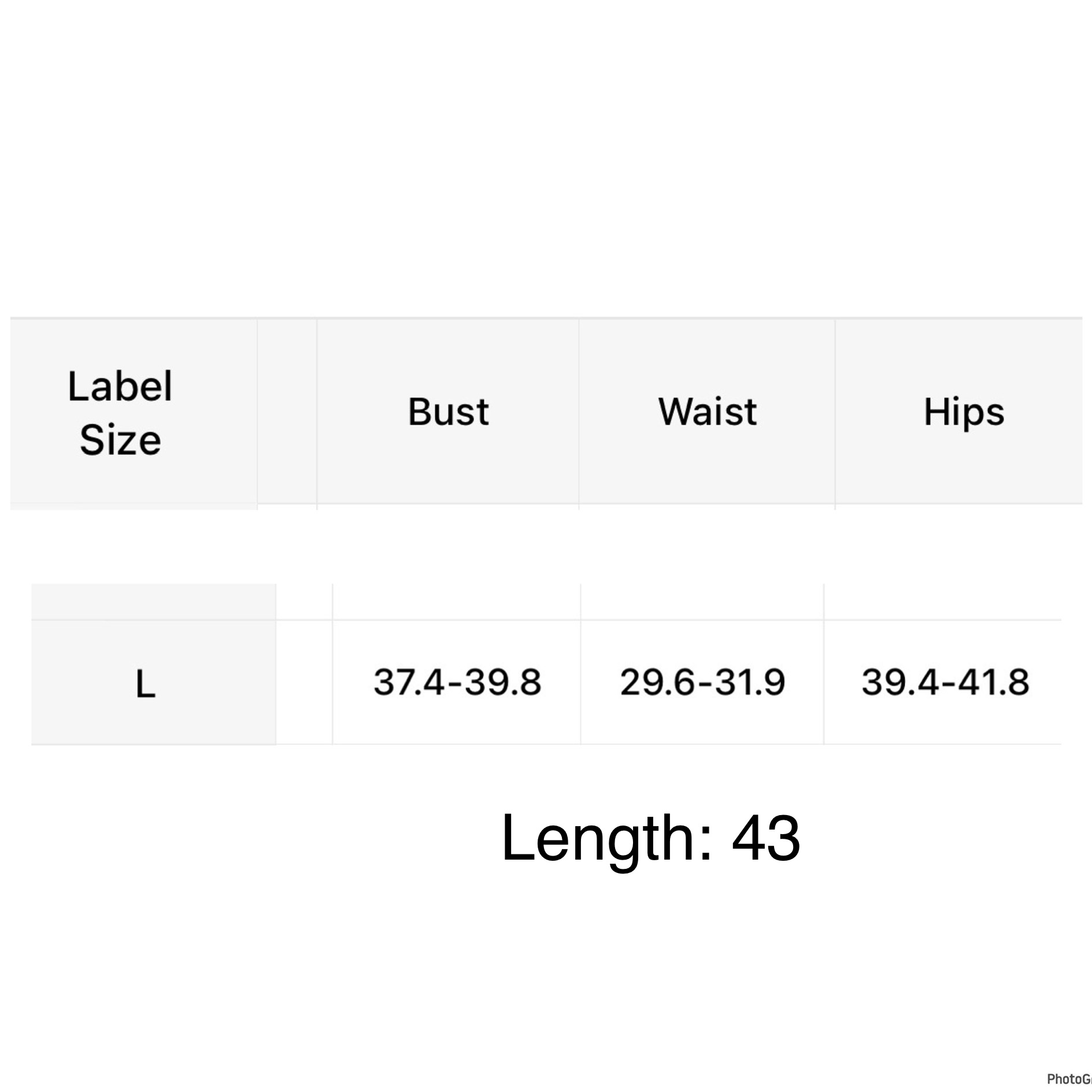Click the Length: 43 text
1092x1092 pixels.
[x=651, y=839]
